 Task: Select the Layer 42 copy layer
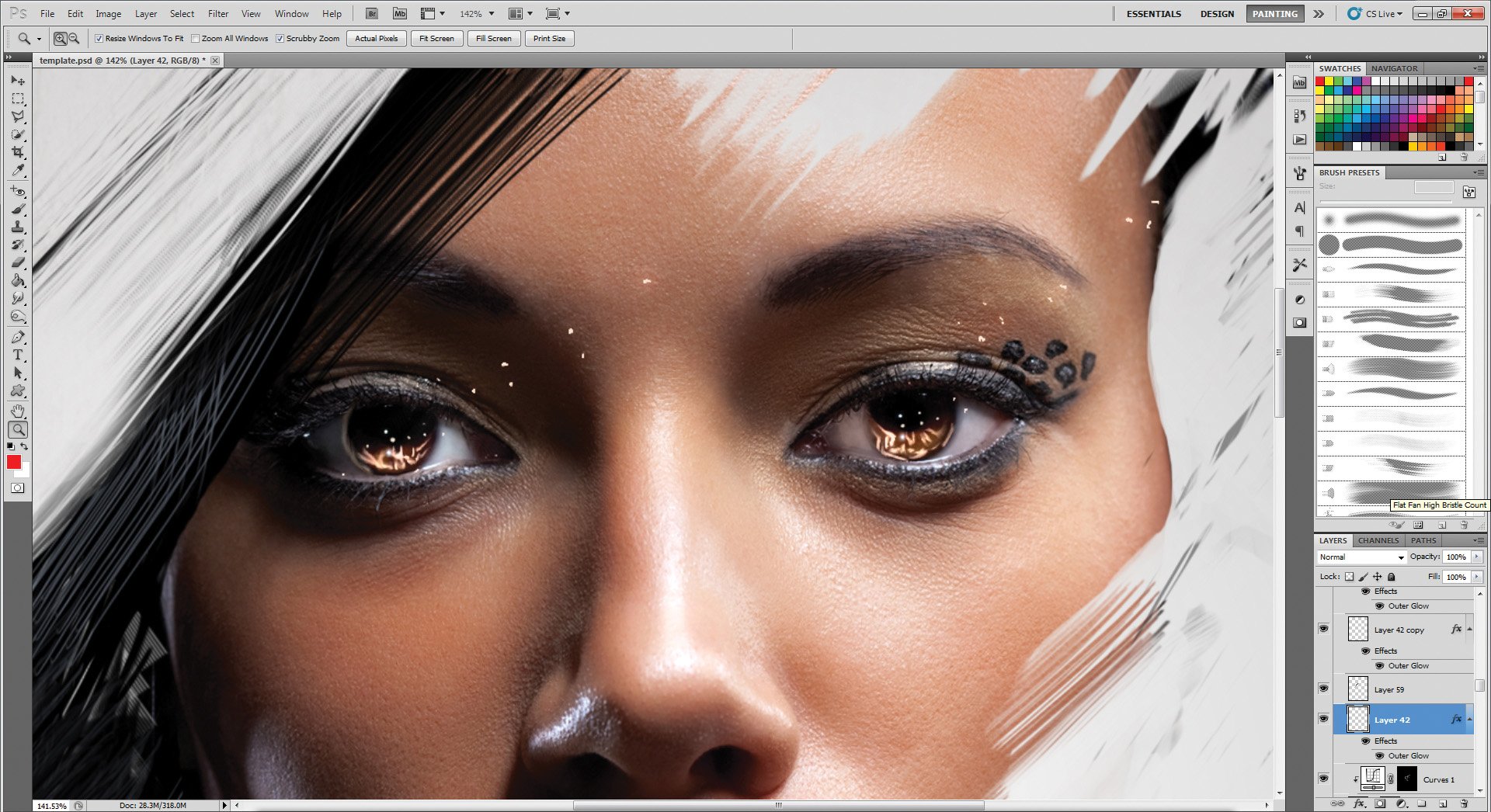tap(1399, 630)
